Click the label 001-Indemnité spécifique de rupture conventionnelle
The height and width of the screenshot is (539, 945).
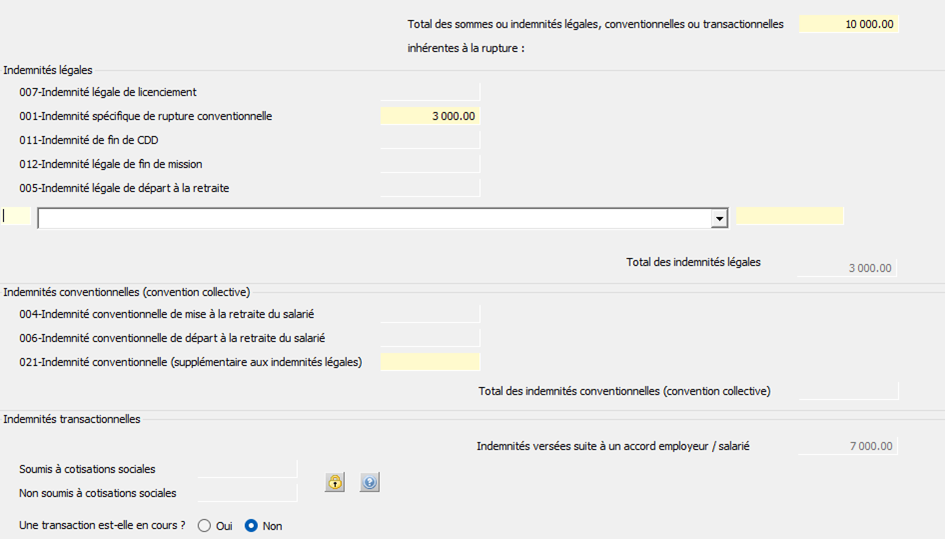point(145,116)
